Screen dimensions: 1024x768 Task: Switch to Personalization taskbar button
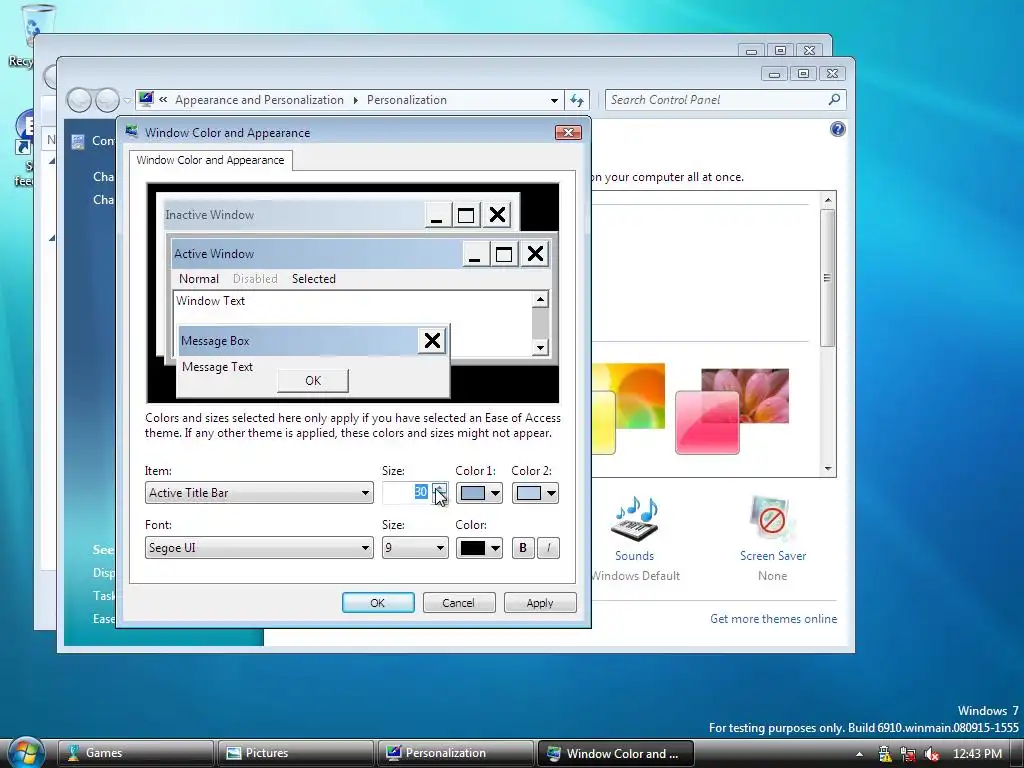[x=455, y=753]
